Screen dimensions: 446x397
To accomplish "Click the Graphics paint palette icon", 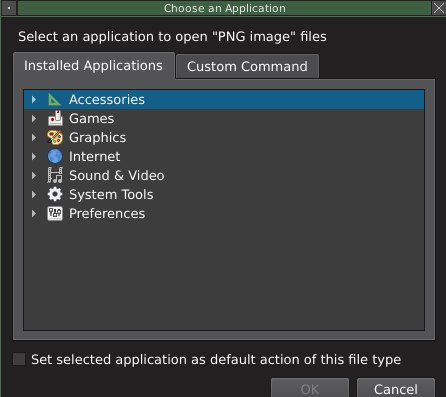I will [x=55, y=137].
